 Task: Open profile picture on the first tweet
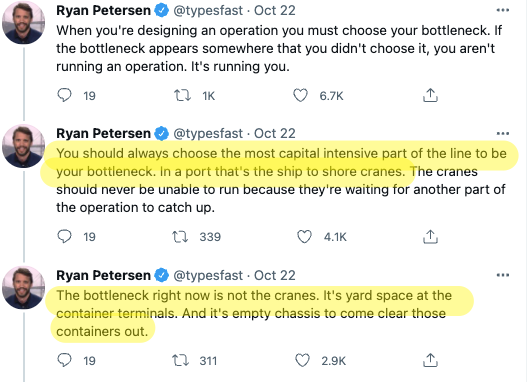(x=23, y=22)
